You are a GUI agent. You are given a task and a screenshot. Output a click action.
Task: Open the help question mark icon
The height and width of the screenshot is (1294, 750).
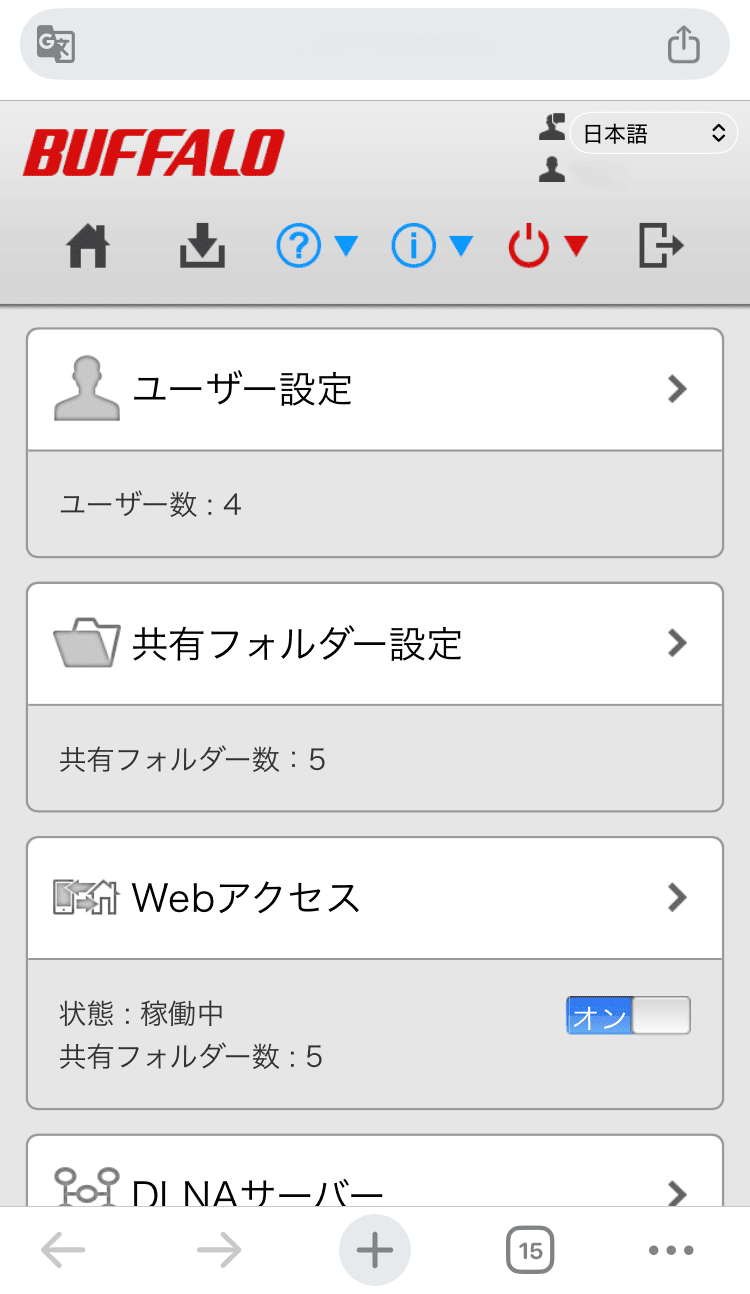299,245
